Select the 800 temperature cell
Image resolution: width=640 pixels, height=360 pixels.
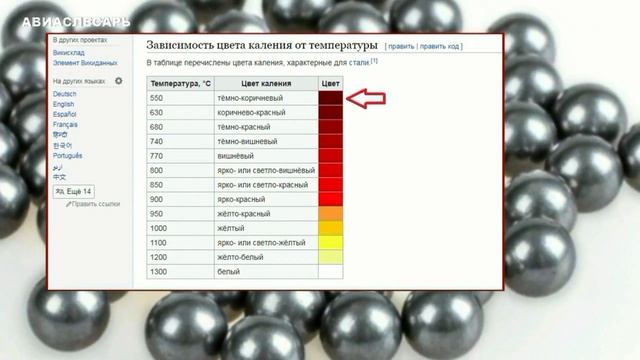[x=180, y=170]
